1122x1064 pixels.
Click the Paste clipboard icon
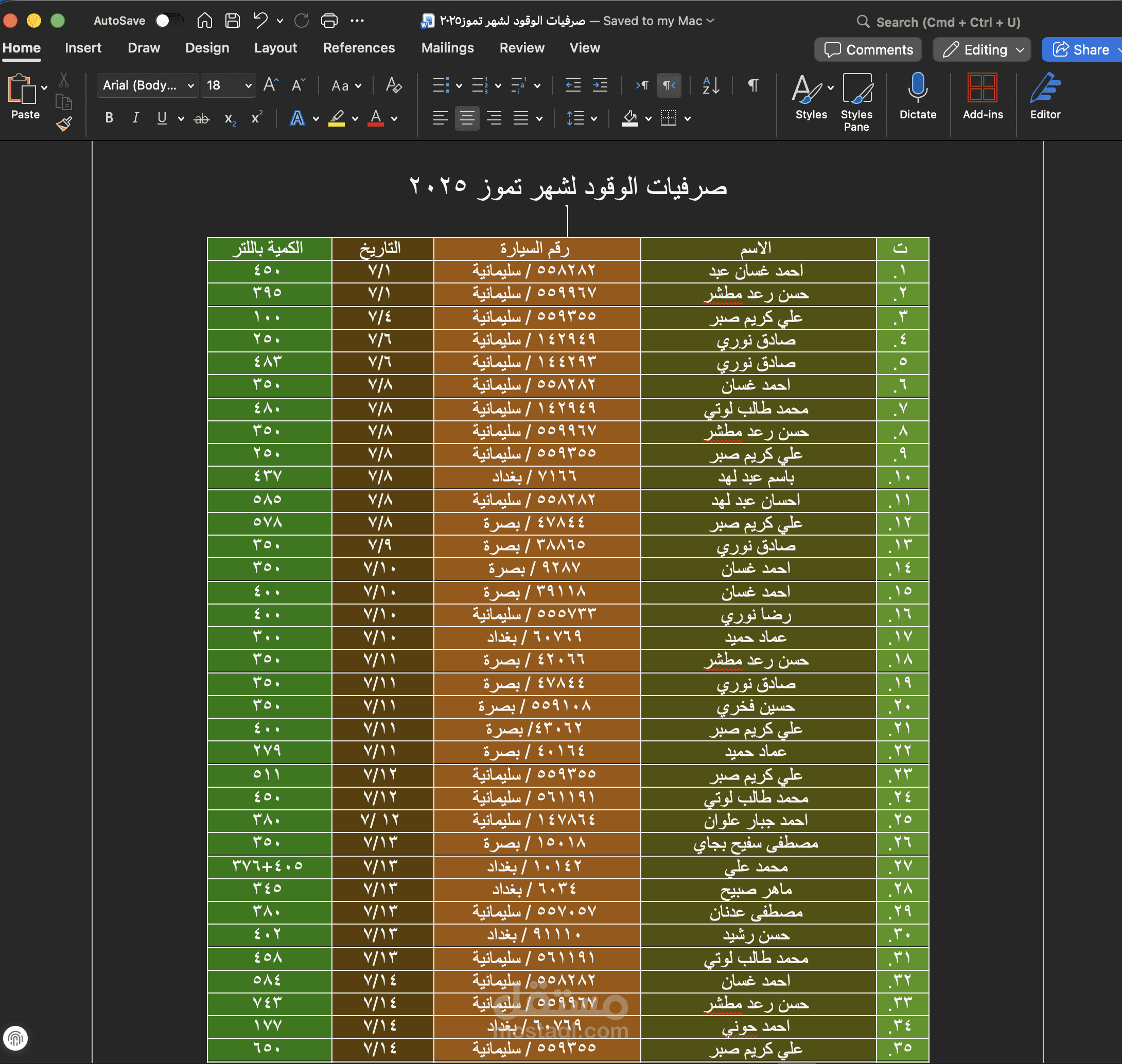point(22,89)
